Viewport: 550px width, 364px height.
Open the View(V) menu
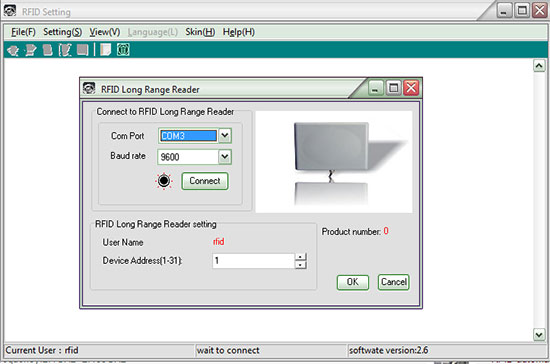pos(105,32)
